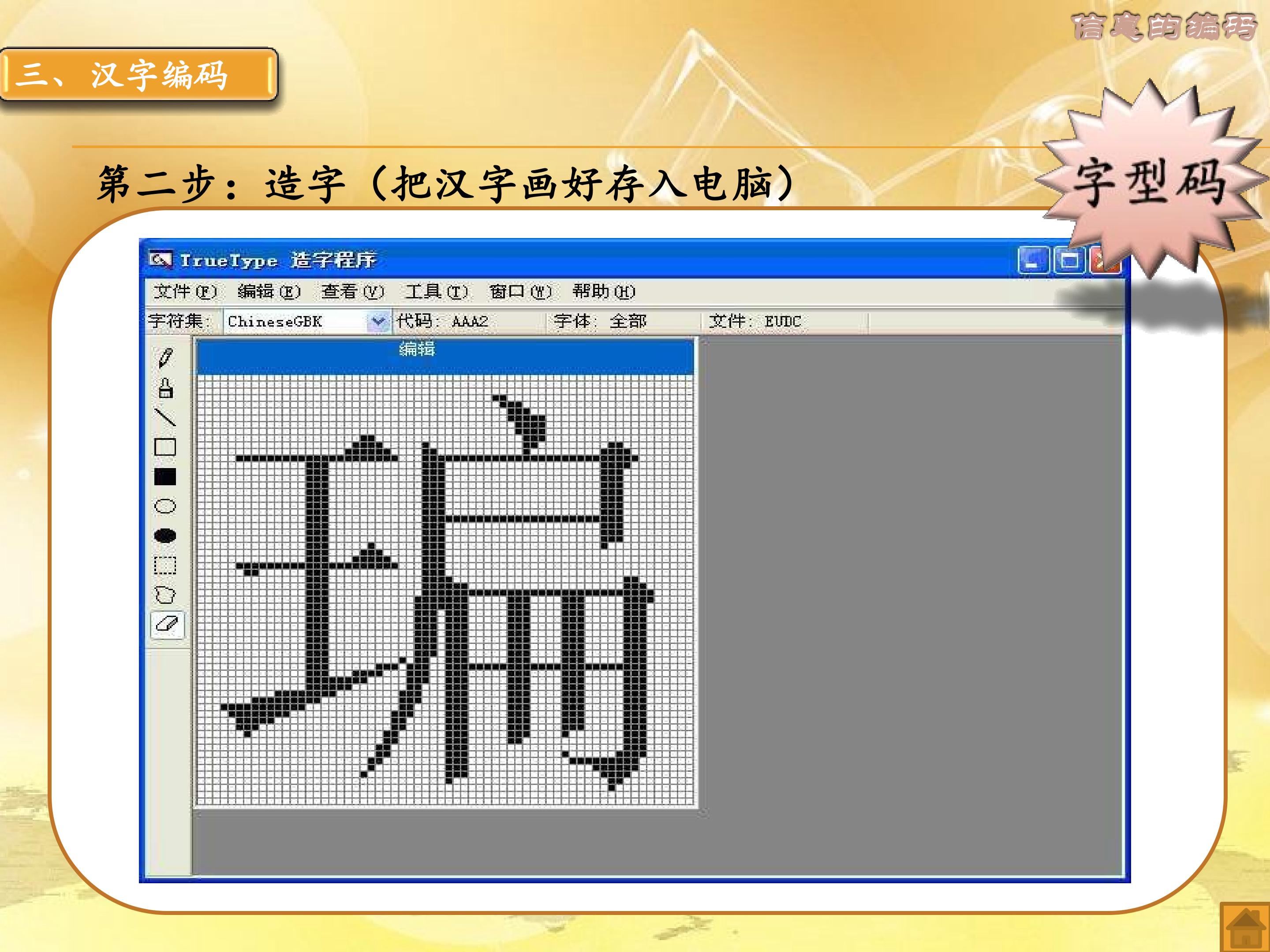
Task: Minimize the TrueType window
Action: pos(1034,261)
